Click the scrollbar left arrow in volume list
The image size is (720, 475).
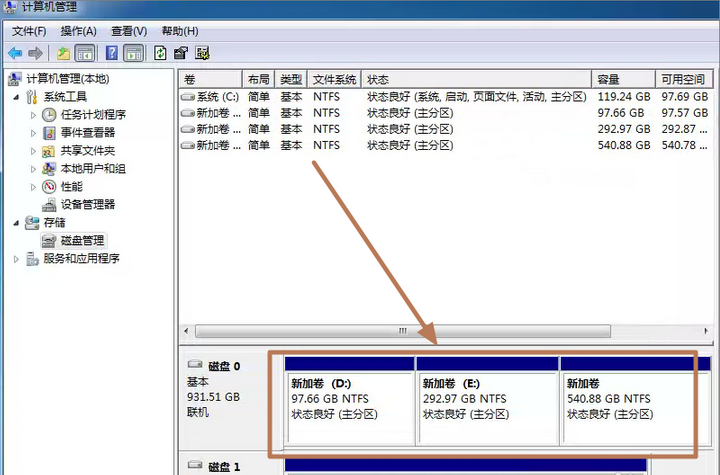point(186,331)
